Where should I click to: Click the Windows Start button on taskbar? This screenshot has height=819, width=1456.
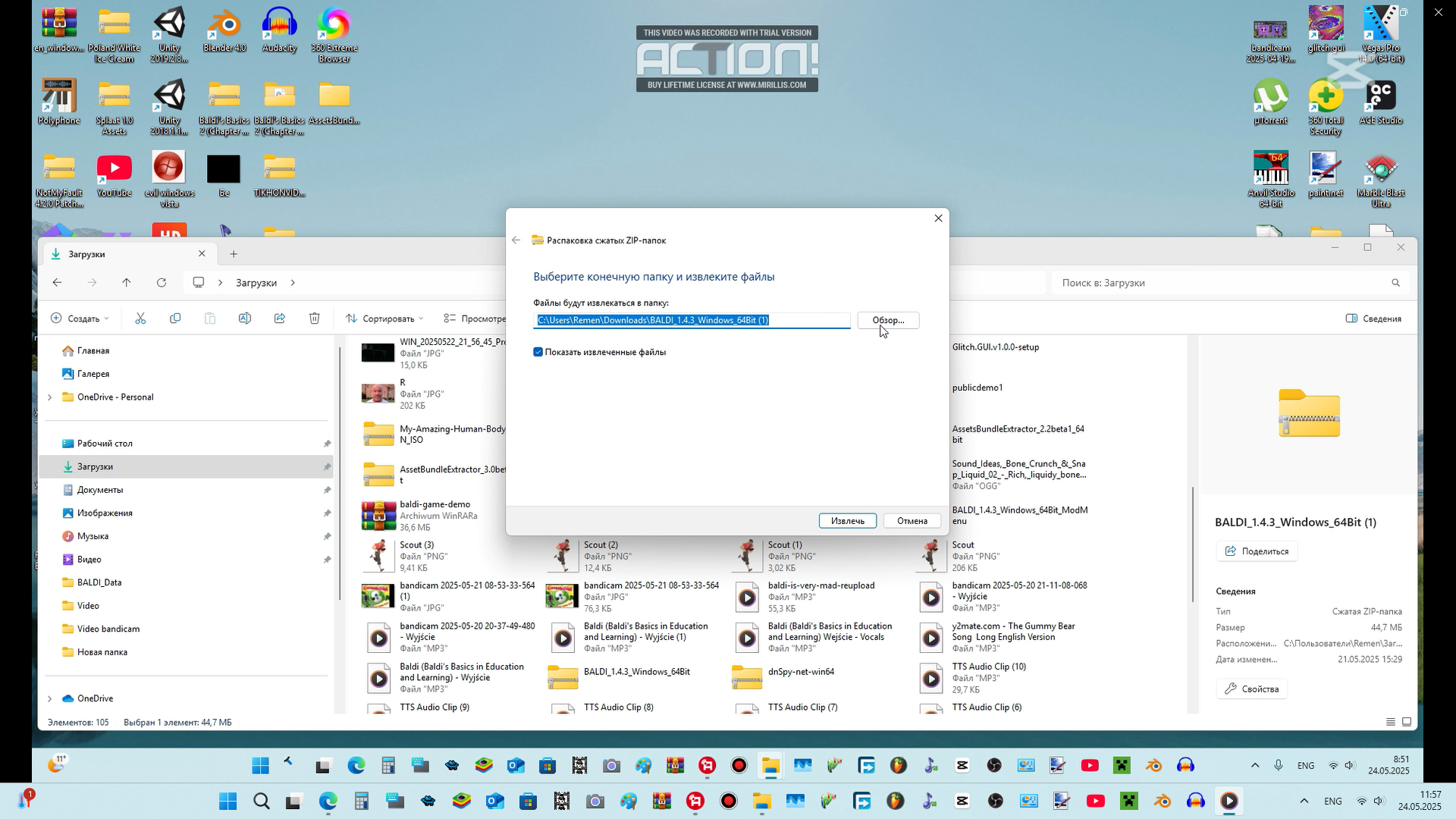click(227, 801)
